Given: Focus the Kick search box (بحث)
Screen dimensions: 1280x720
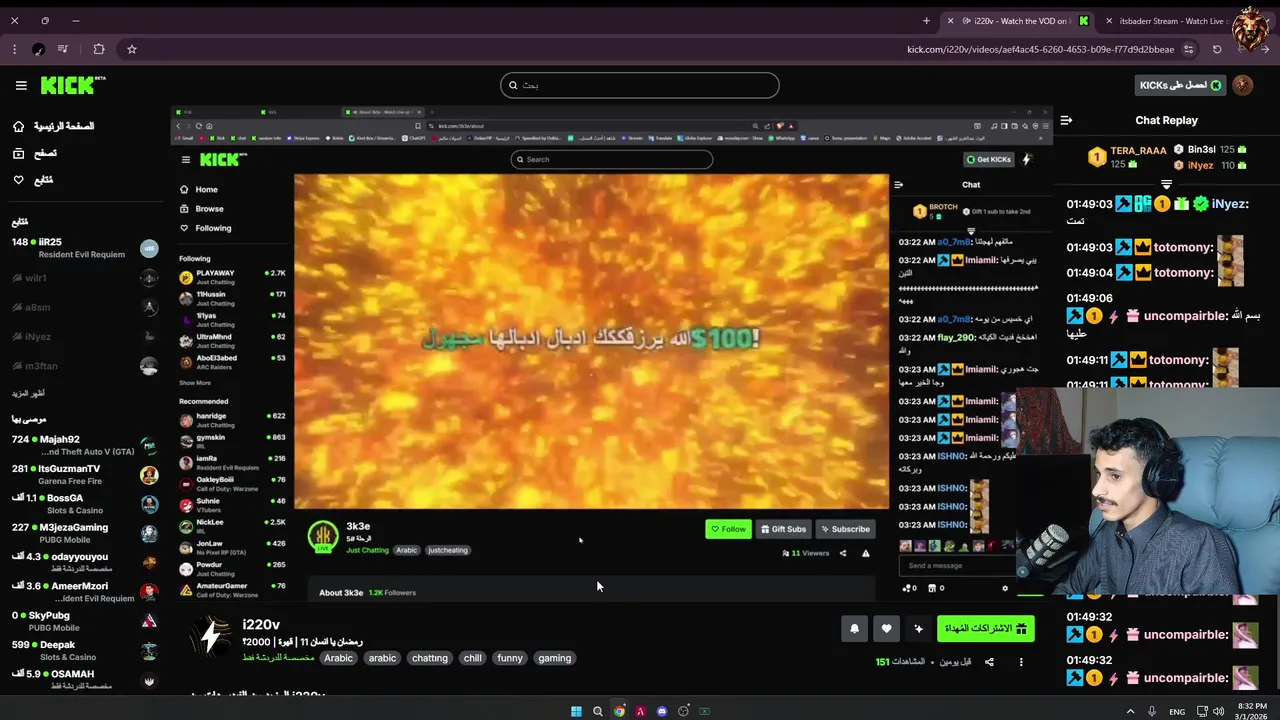Looking at the screenshot, I should click(x=640, y=85).
